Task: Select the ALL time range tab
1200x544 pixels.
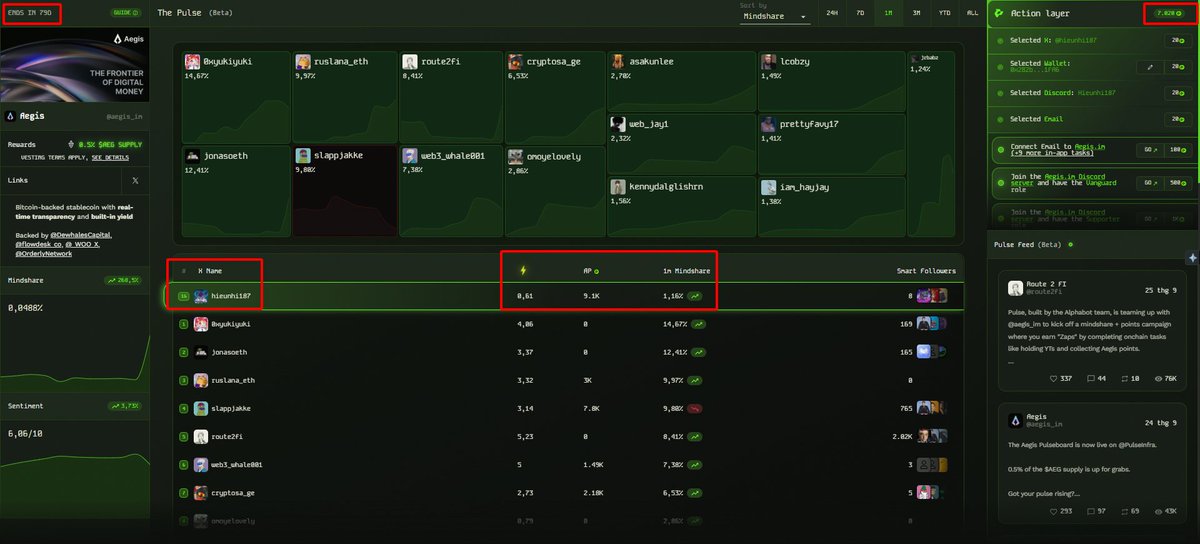Action: tap(972, 13)
